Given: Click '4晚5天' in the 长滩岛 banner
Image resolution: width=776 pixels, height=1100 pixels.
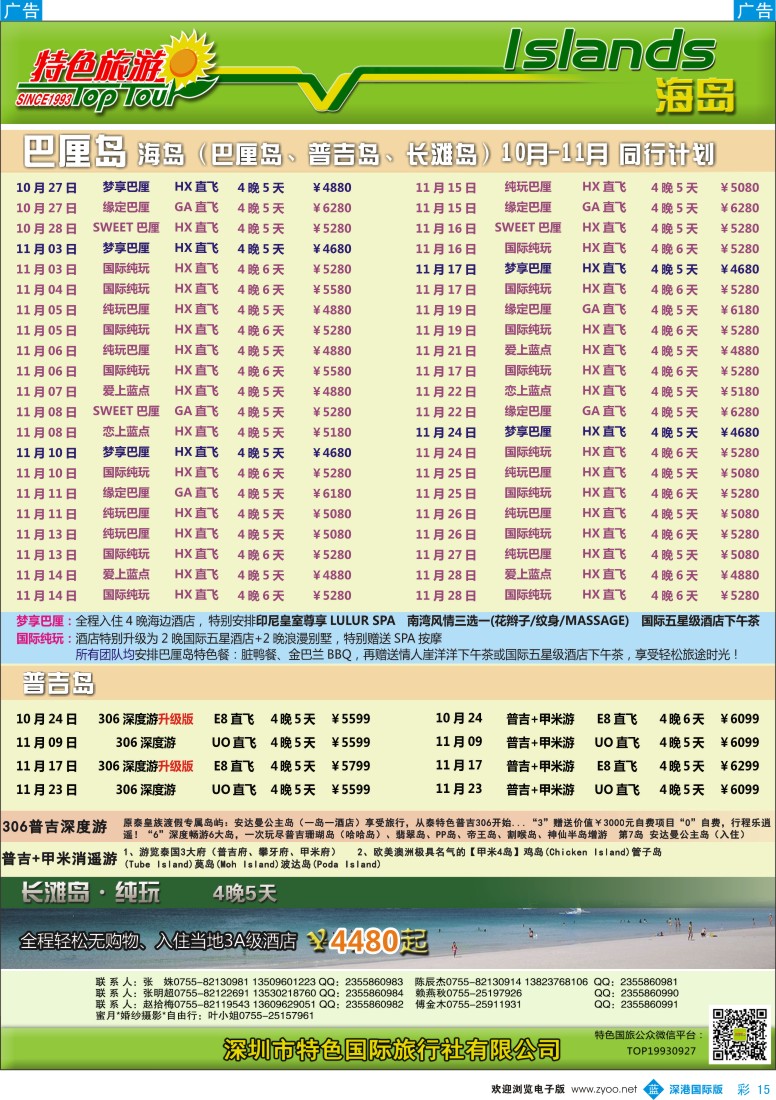Looking at the screenshot, I should click(x=244, y=893).
